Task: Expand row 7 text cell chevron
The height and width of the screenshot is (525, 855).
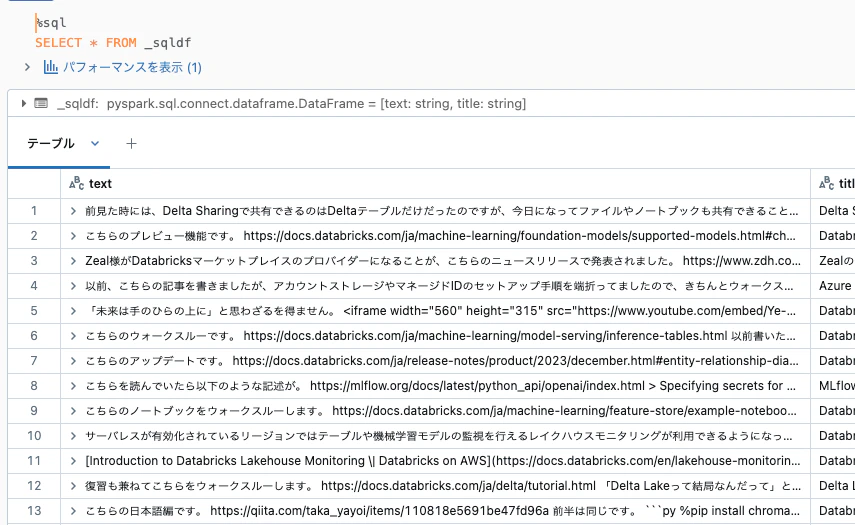Action: point(73,361)
